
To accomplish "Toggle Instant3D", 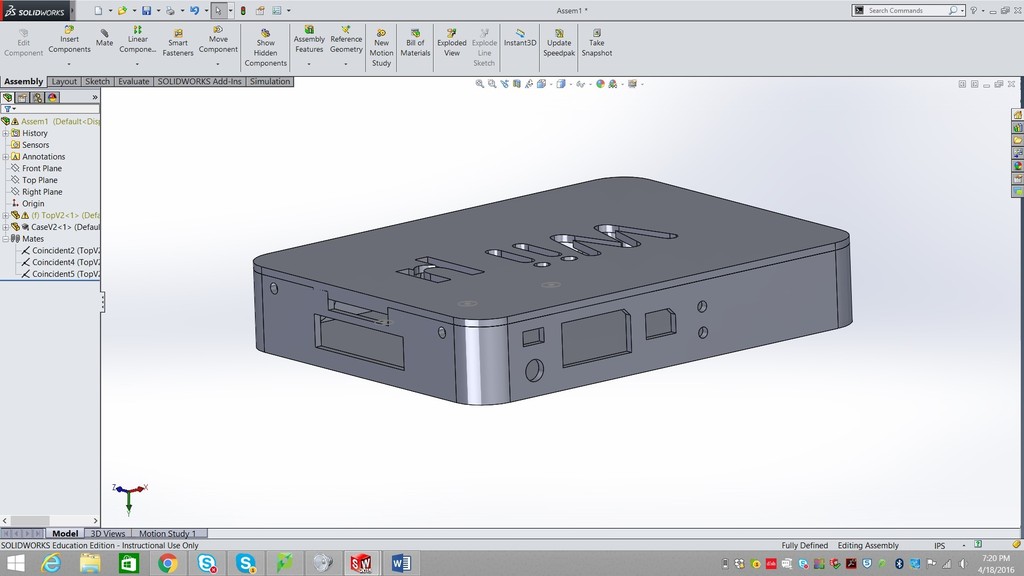I will point(520,38).
